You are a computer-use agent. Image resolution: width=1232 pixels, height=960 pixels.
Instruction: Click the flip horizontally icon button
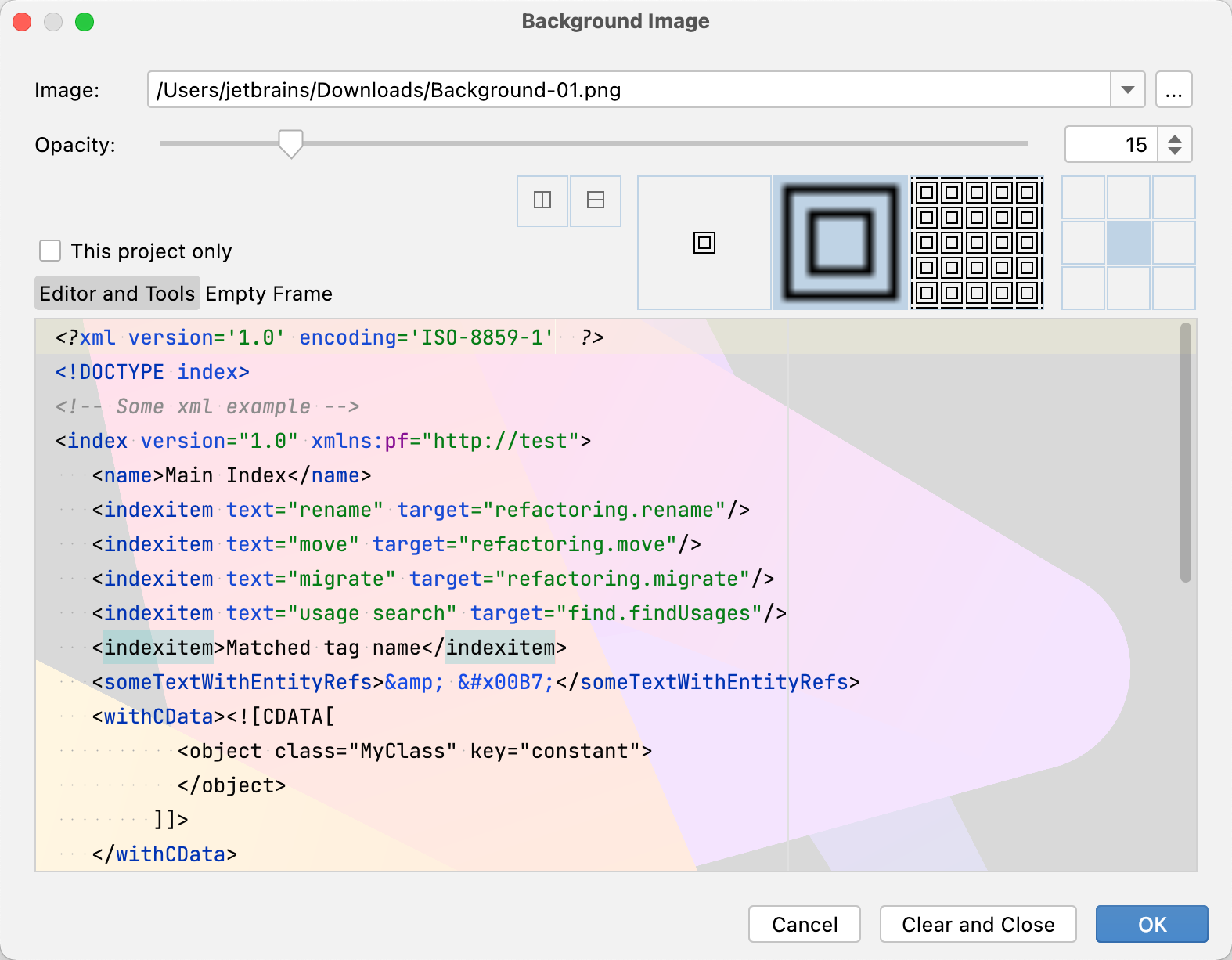(x=542, y=200)
